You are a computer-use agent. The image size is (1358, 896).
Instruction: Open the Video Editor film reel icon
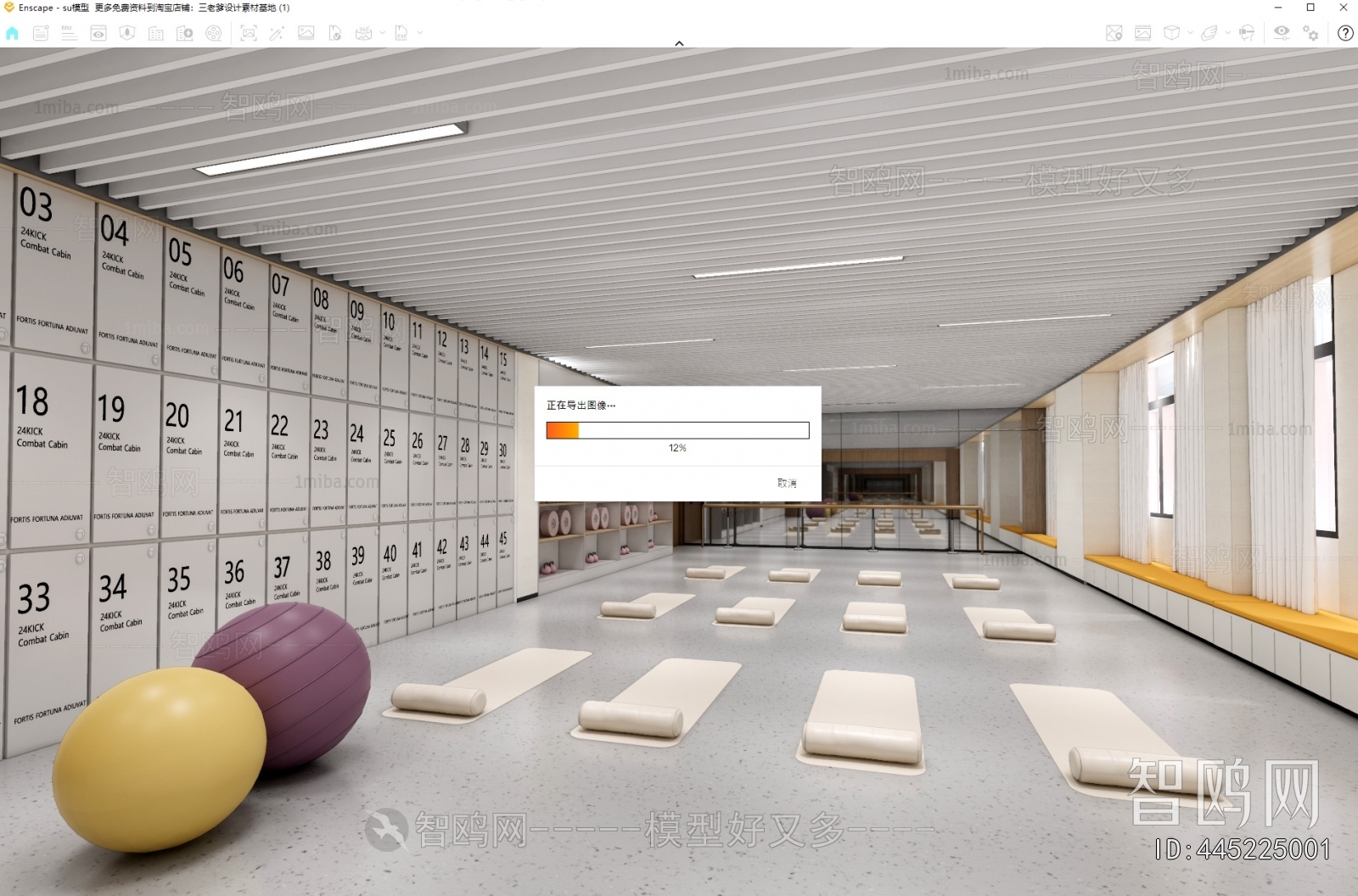[x=214, y=33]
